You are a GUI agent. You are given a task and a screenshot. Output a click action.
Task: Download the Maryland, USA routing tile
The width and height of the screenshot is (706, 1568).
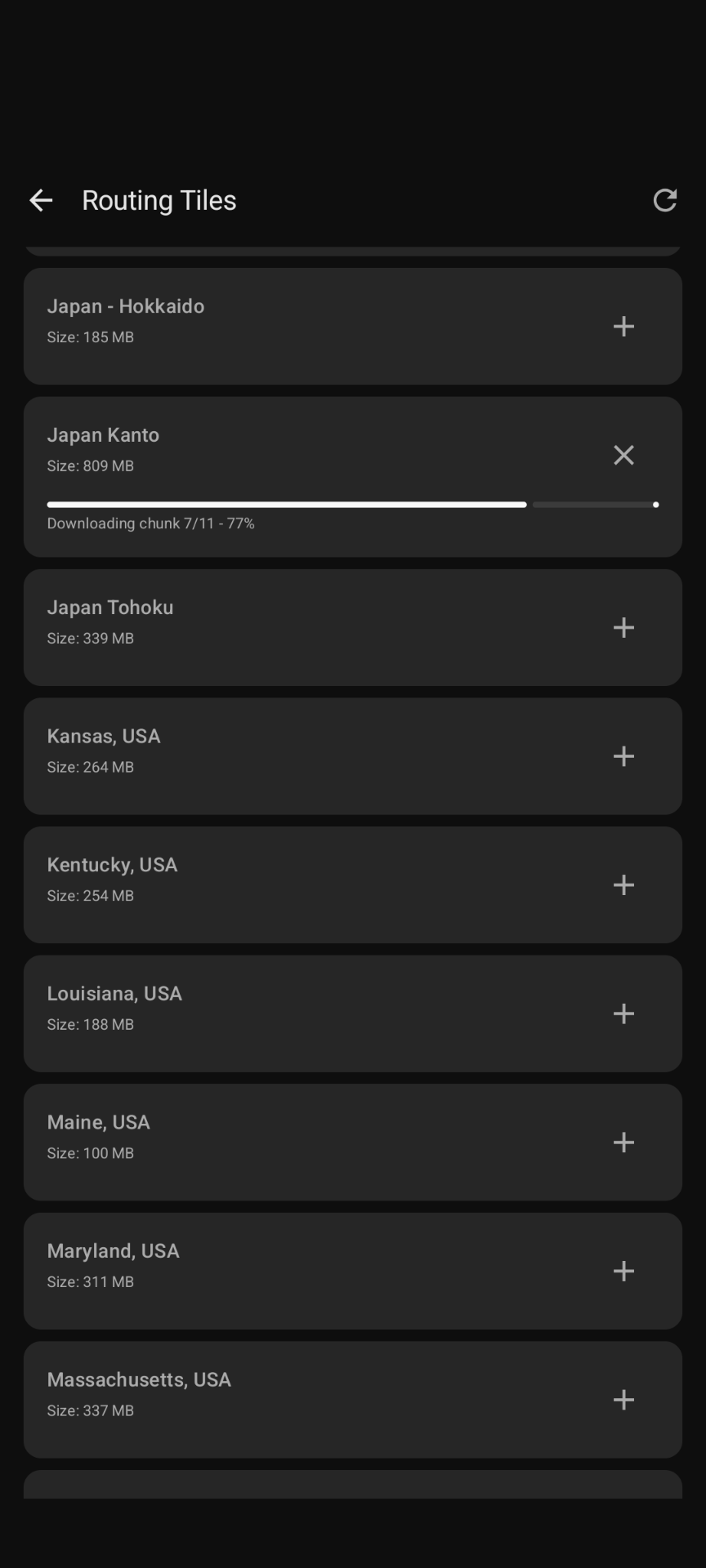[623, 1271]
